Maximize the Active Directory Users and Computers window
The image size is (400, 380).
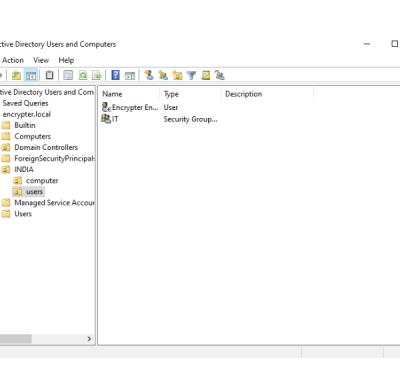[394, 44]
